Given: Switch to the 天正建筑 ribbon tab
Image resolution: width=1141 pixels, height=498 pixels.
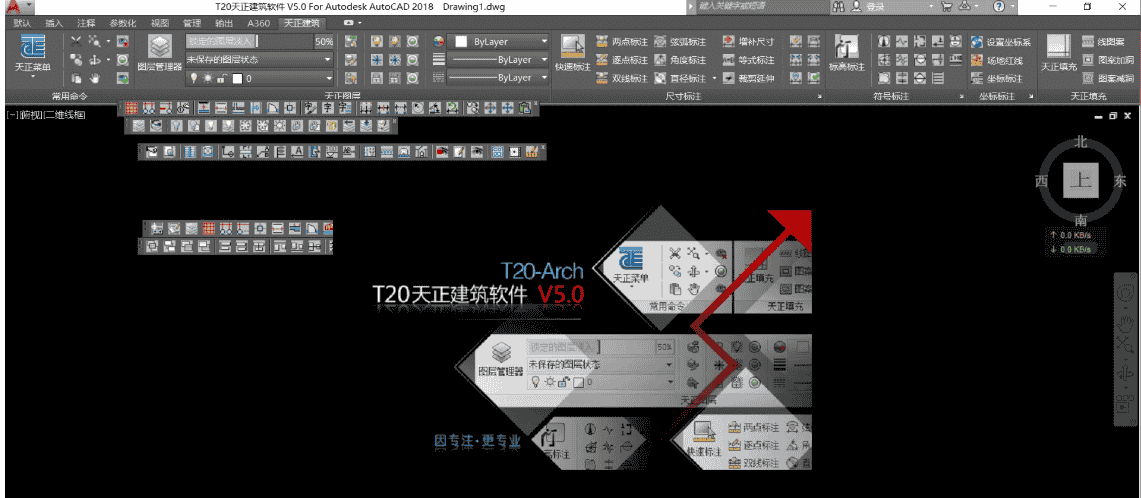Looking at the screenshot, I should (301, 21).
